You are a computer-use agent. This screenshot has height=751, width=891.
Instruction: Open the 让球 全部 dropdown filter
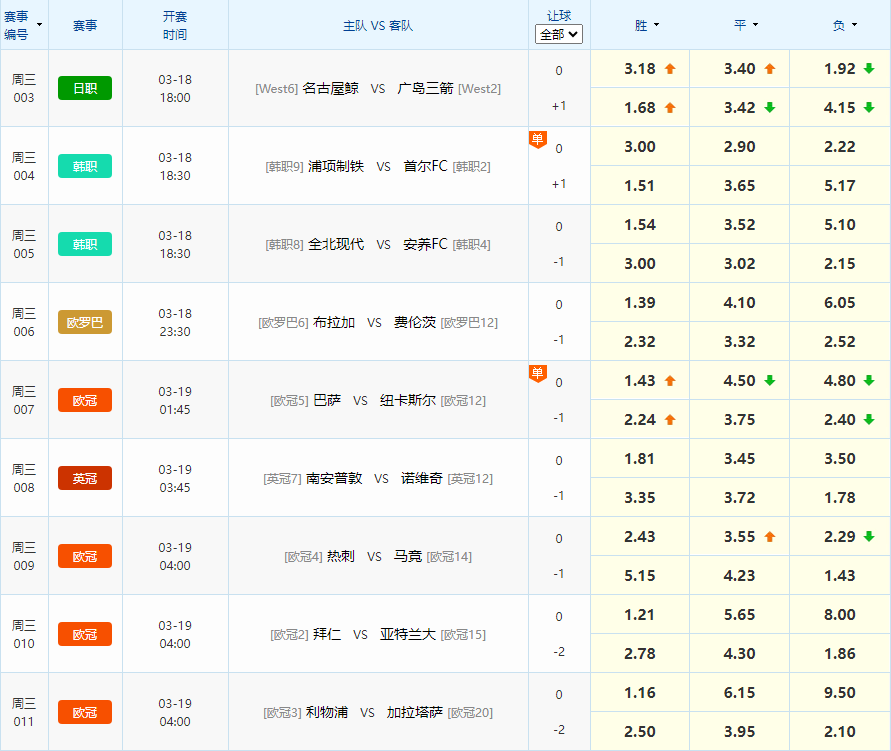click(x=559, y=35)
